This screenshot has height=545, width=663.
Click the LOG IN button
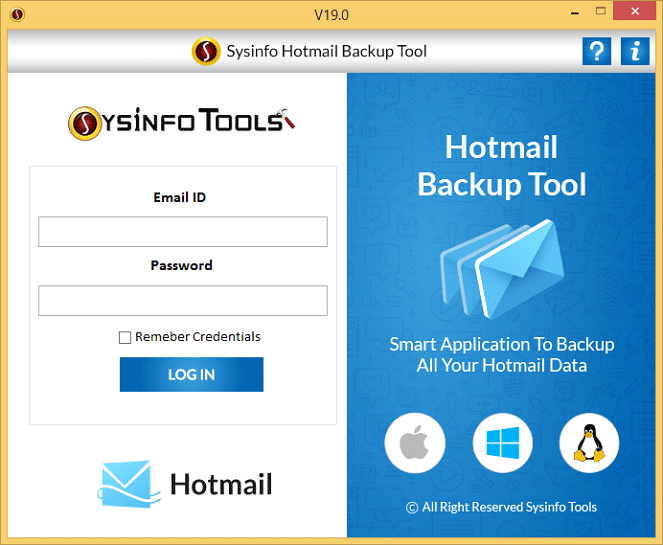click(x=192, y=375)
